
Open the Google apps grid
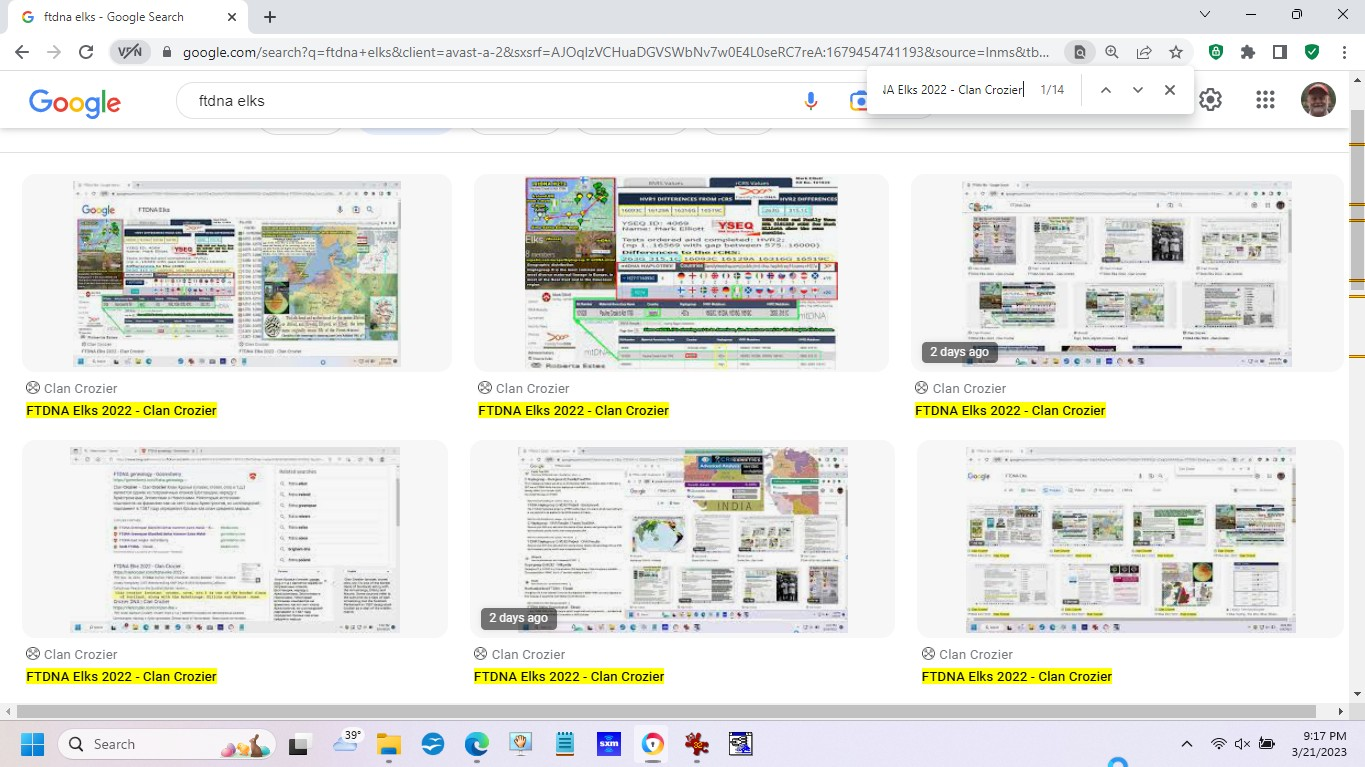click(1265, 100)
